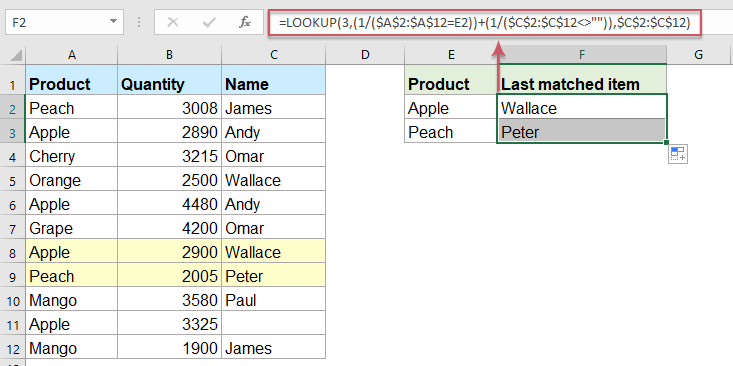
Task: Click the Insert Function fx icon
Action: [244, 22]
